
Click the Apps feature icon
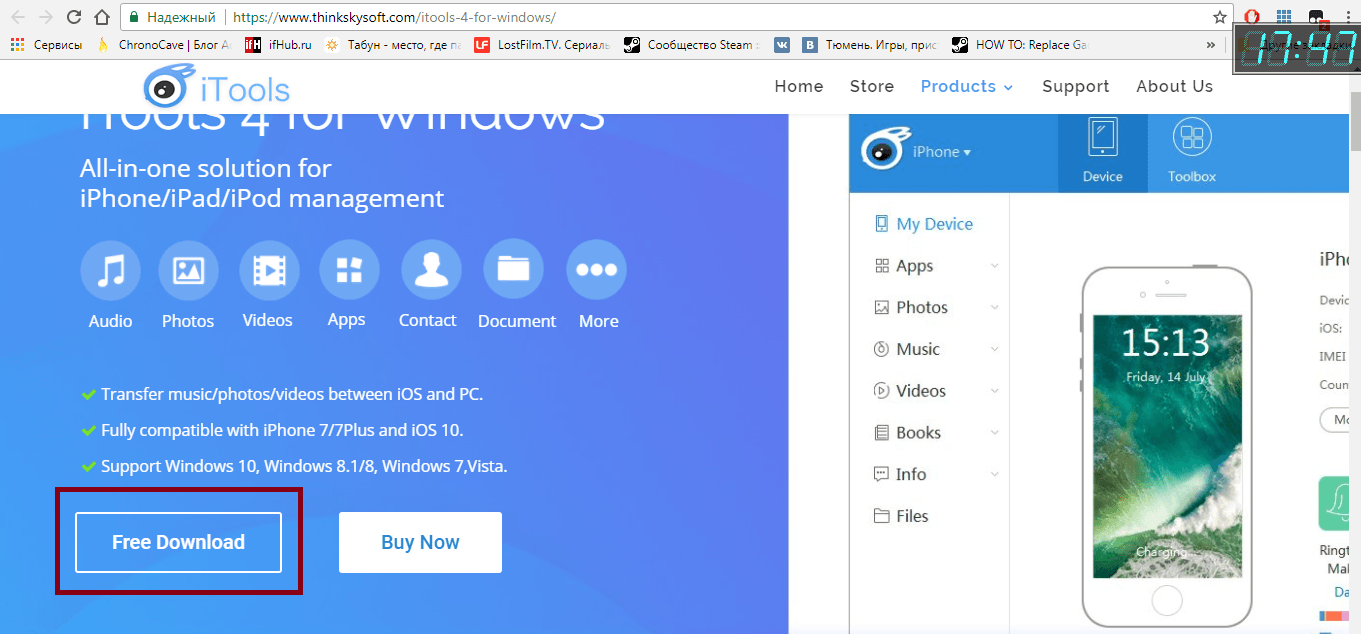(x=349, y=271)
